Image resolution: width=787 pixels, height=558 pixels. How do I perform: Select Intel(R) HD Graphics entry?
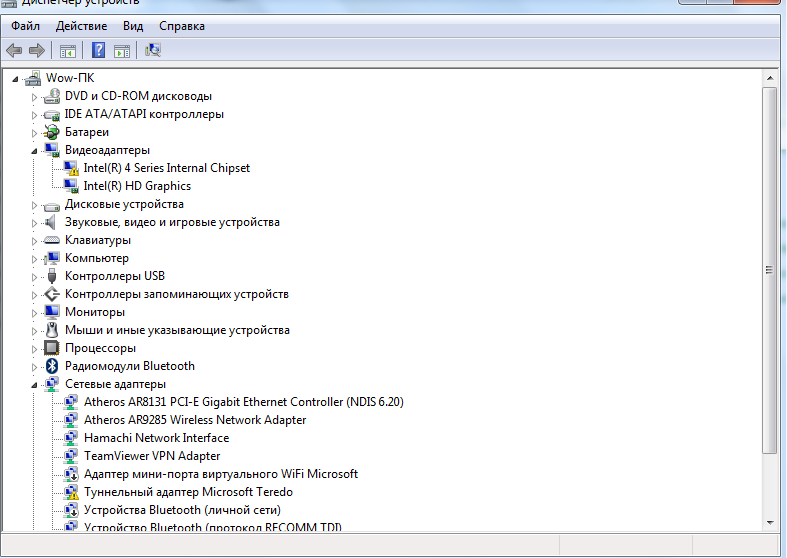(x=137, y=186)
